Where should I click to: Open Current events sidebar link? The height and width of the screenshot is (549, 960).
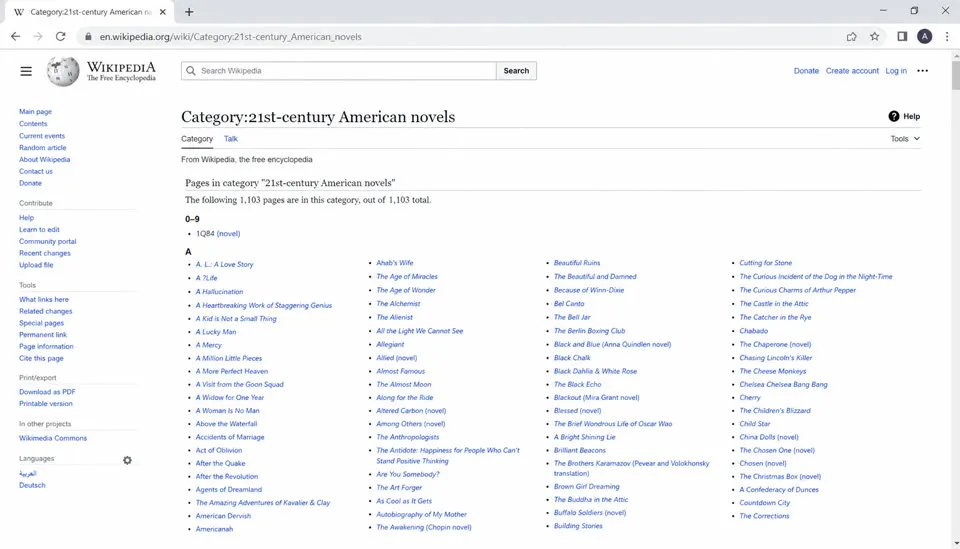(x=42, y=136)
